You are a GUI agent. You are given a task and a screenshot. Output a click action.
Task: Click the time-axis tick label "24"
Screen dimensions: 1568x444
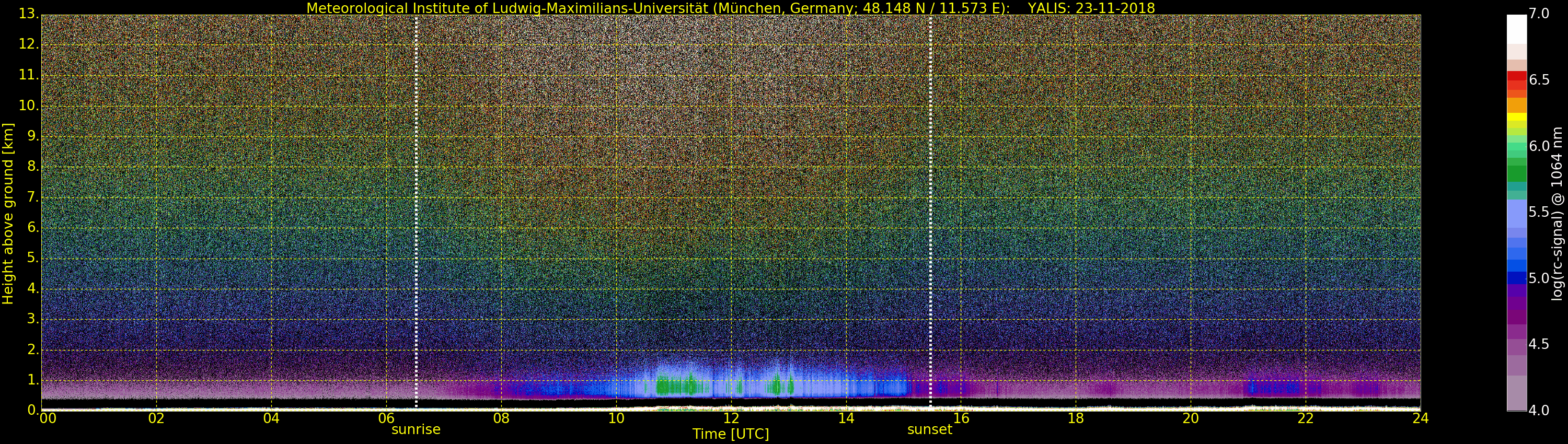click(x=1421, y=418)
